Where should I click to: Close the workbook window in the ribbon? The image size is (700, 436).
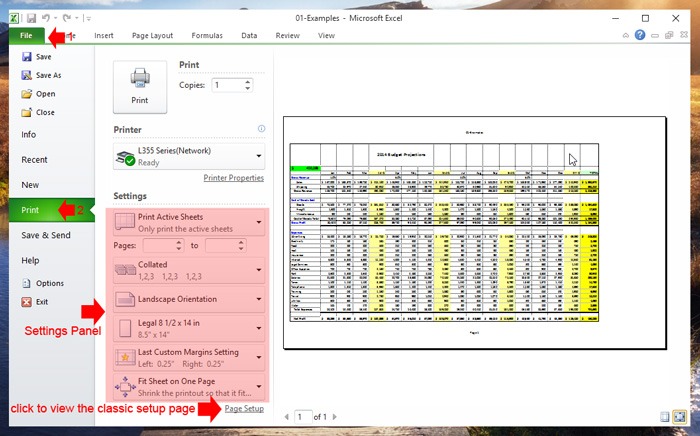pos(684,34)
